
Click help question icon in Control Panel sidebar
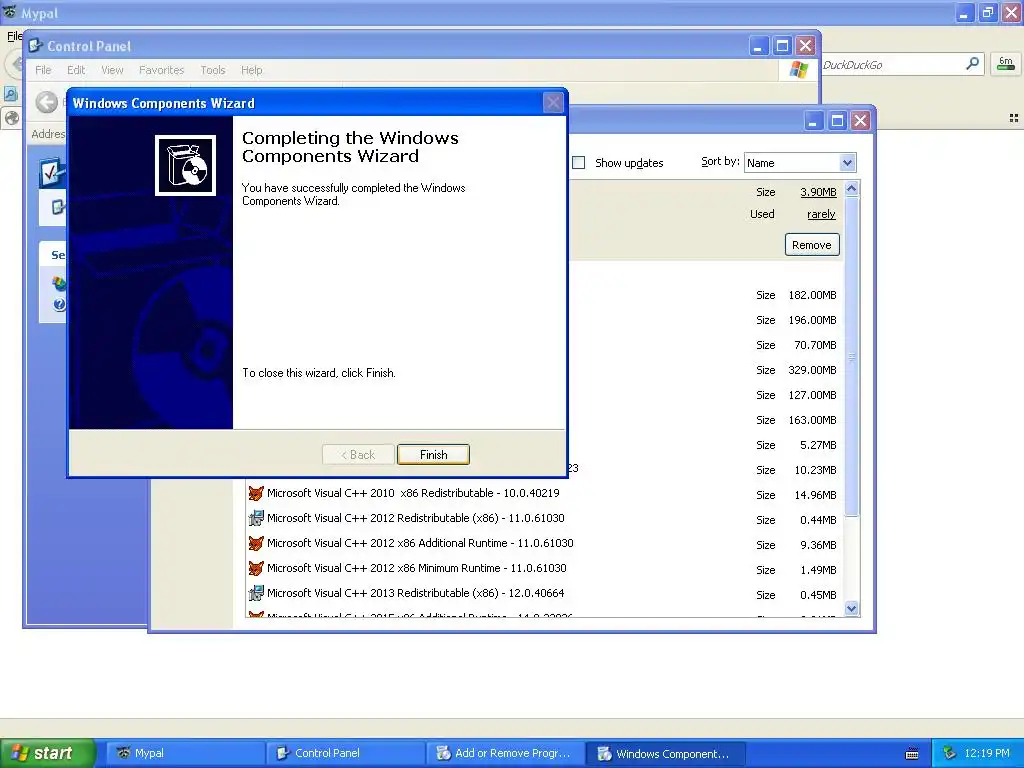[59, 304]
